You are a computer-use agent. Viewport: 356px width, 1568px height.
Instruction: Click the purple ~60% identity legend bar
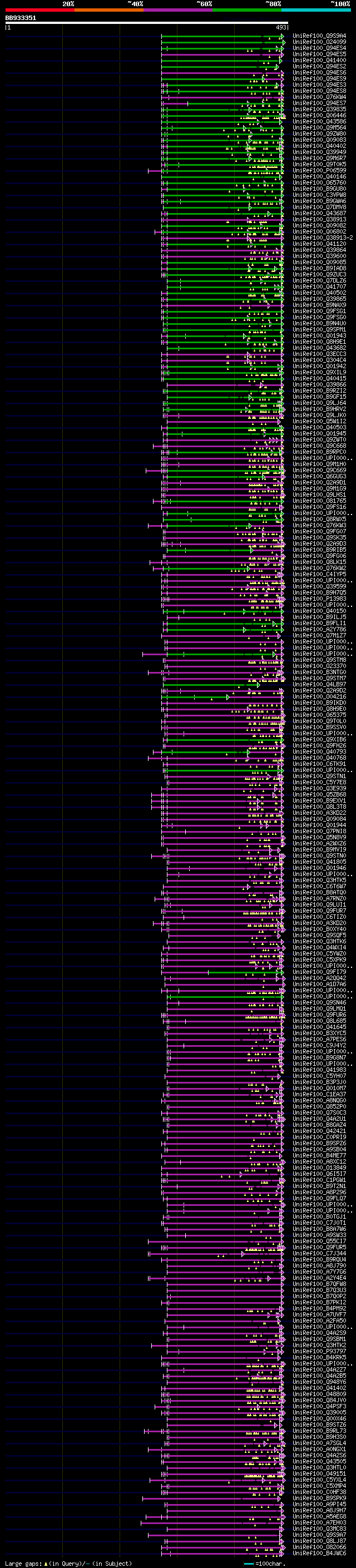[177, 10]
